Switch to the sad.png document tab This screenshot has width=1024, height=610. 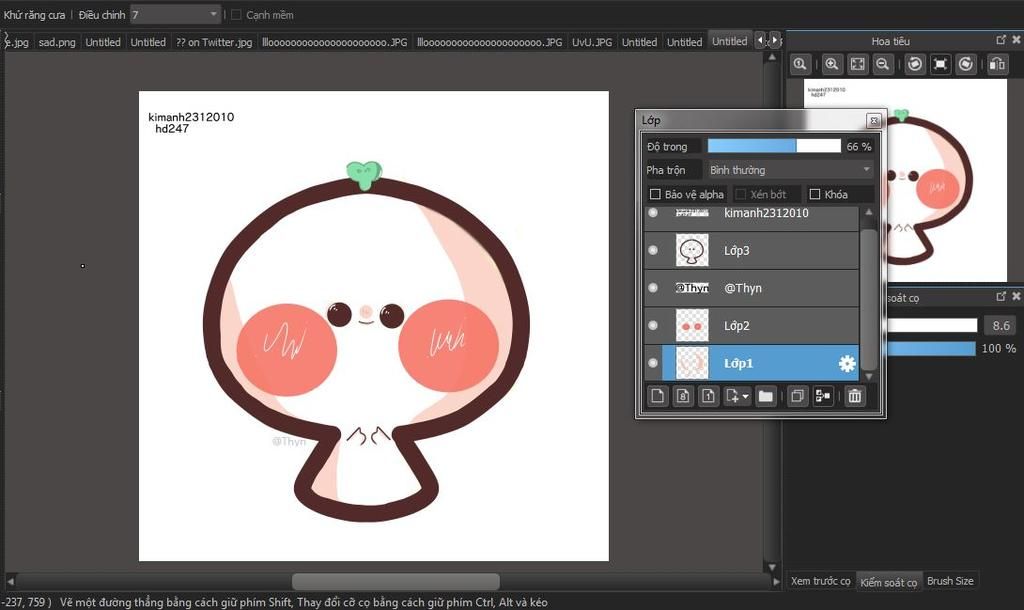(x=57, y=42)
